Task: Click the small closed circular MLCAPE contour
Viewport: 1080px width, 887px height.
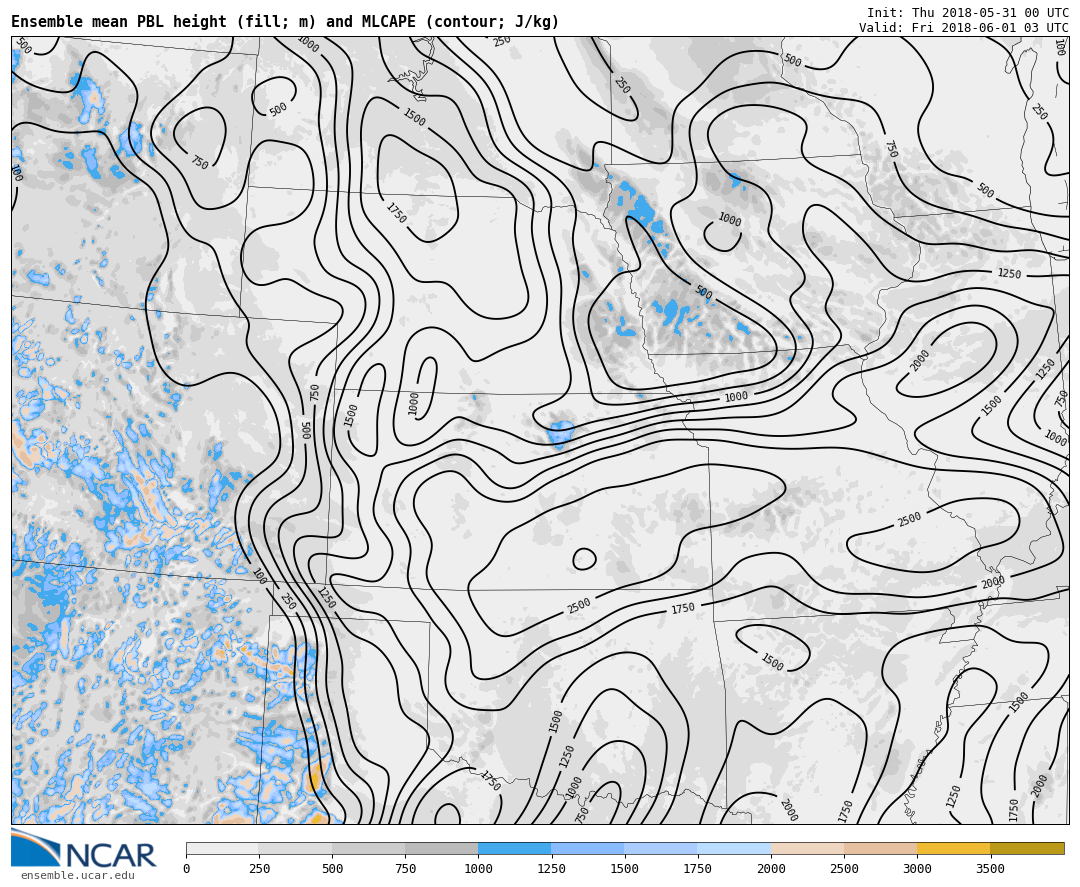Action: [x=584, y=559]
